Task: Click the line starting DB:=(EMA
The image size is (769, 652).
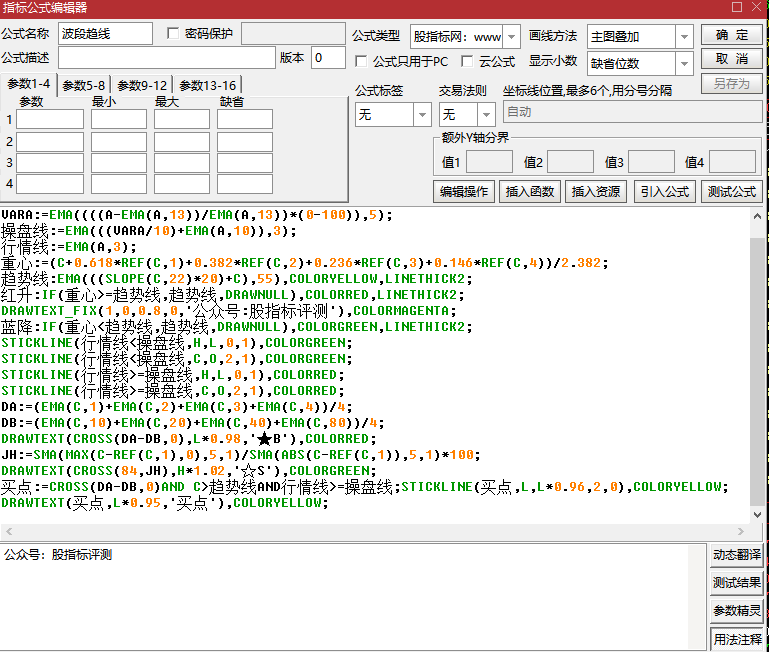Action: tap(193, 423)
